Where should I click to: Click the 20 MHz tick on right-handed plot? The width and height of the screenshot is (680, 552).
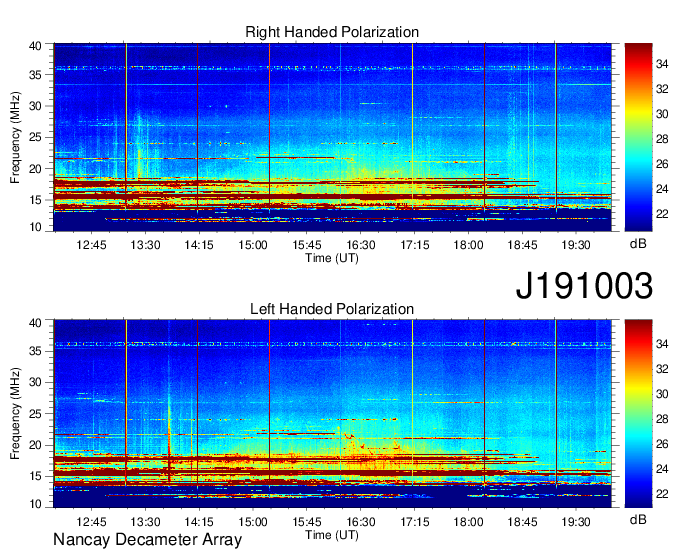coord(35,169)
